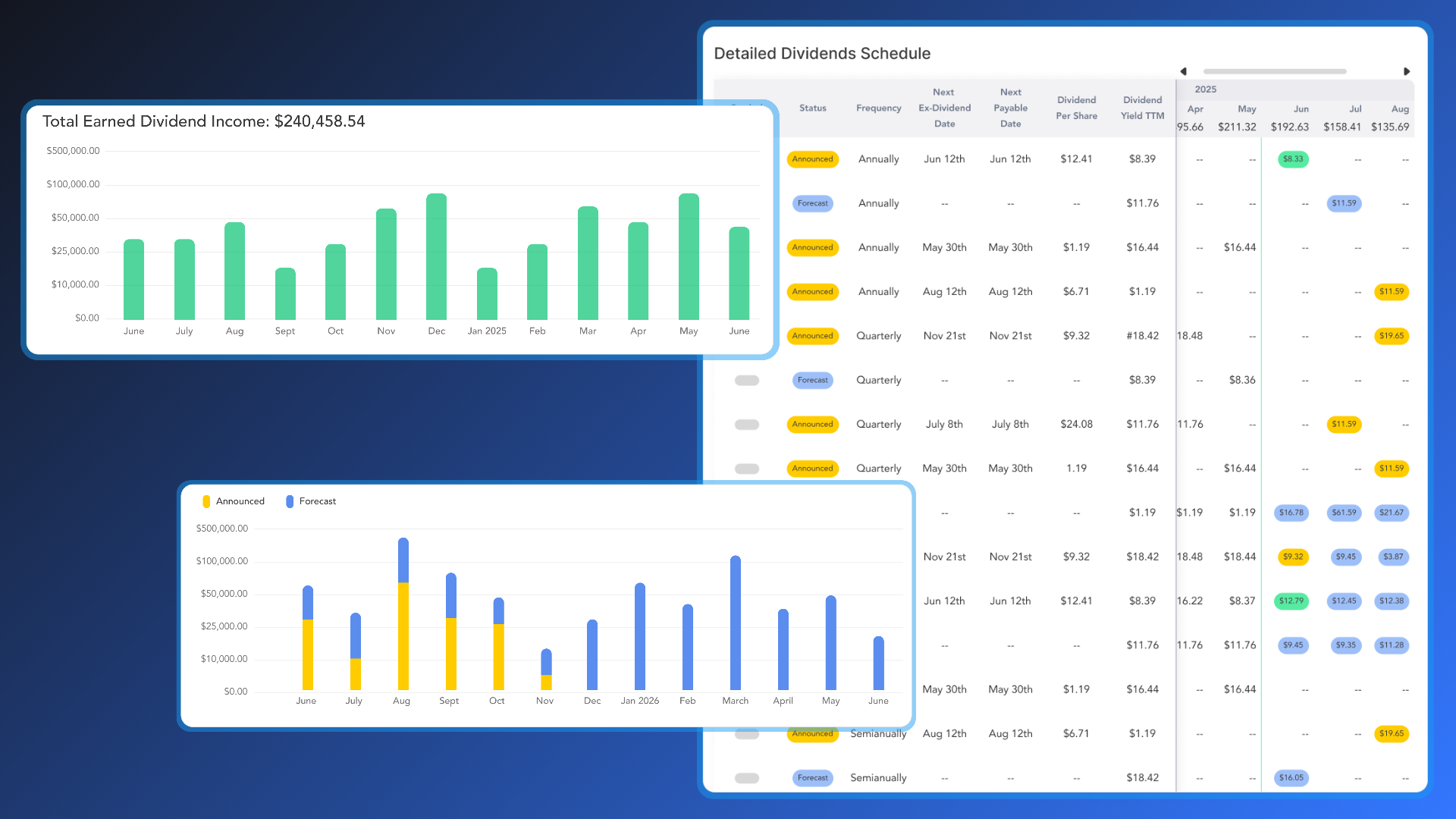Click the blue Forecast legend color swatch
The height and width of the screenshot is (819, 1456).
pyautogui.click(x=290, y=501)
